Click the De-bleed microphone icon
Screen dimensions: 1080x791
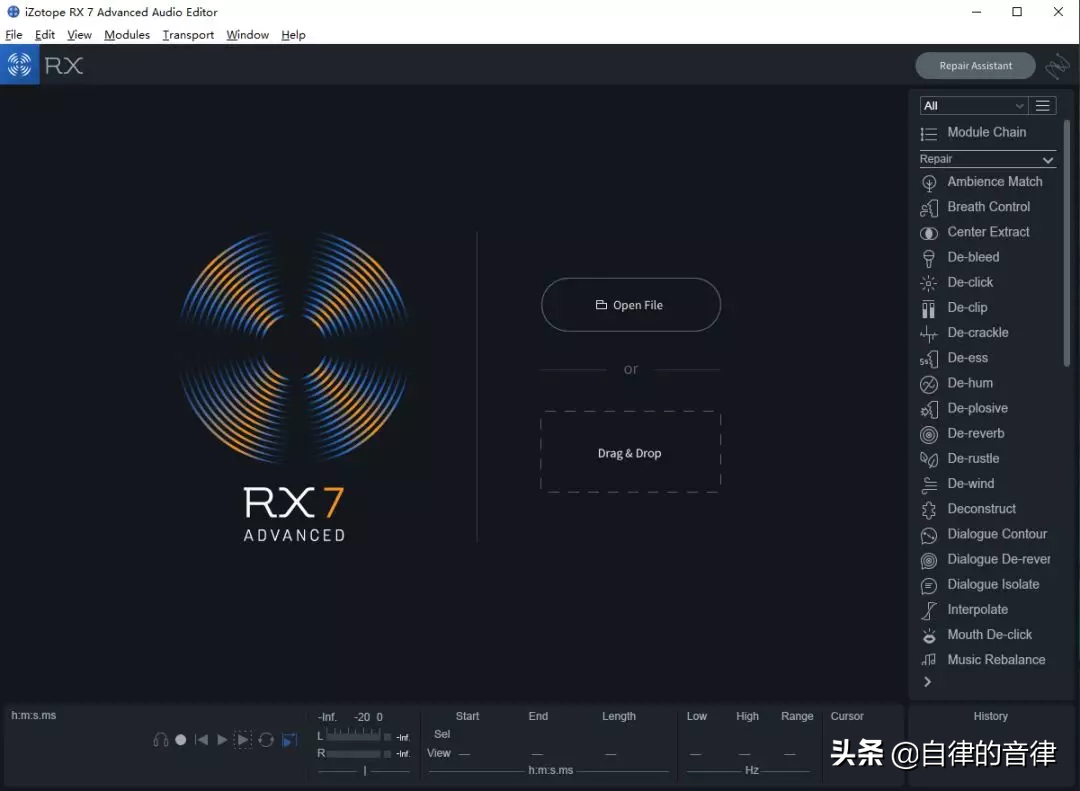(928, 258)
